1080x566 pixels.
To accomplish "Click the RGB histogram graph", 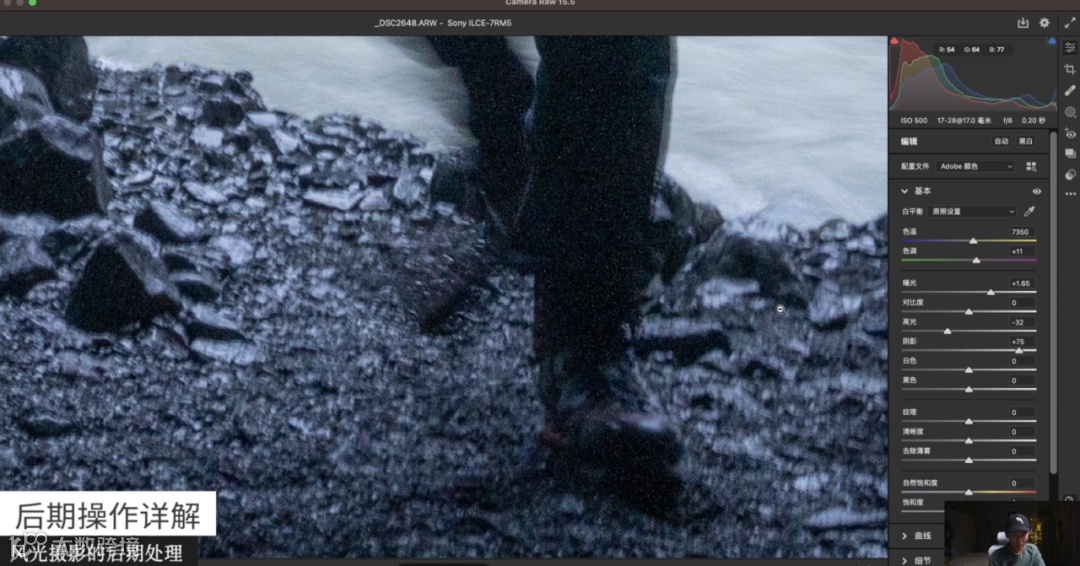I will pyautogui.click(x=973, y=74).
